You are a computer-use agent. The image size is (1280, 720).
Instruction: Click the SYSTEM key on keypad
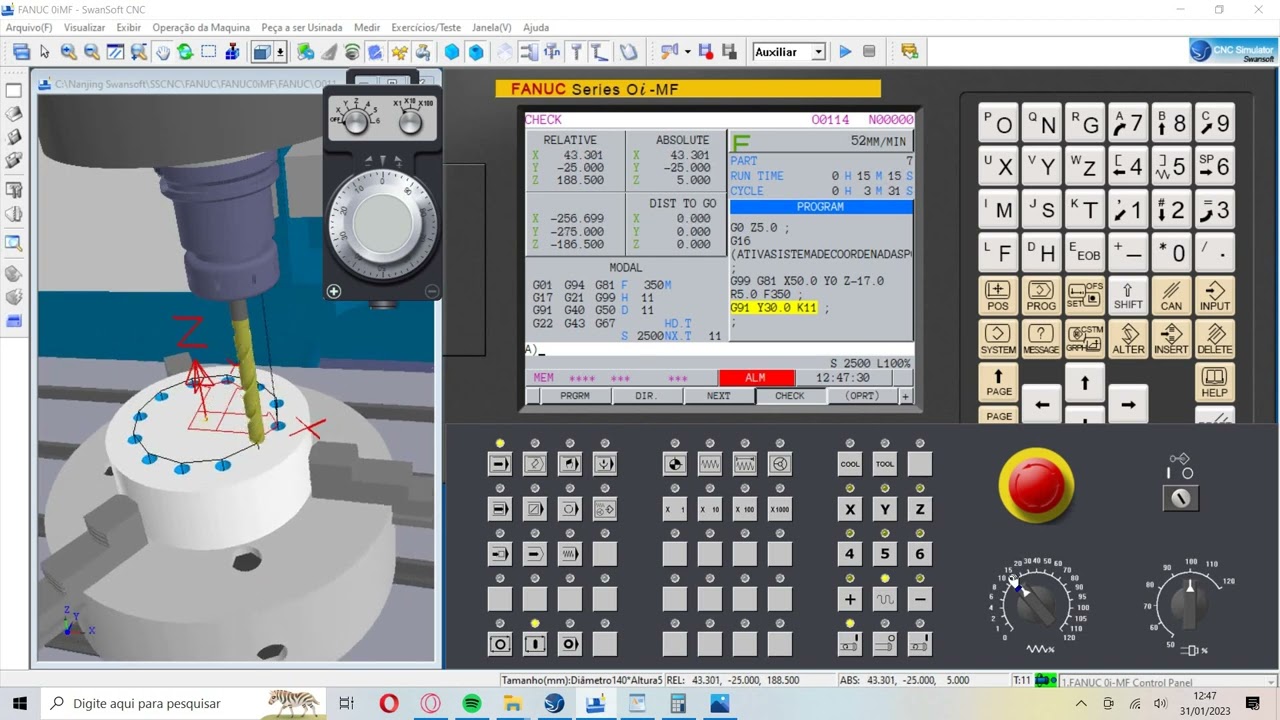998,339
